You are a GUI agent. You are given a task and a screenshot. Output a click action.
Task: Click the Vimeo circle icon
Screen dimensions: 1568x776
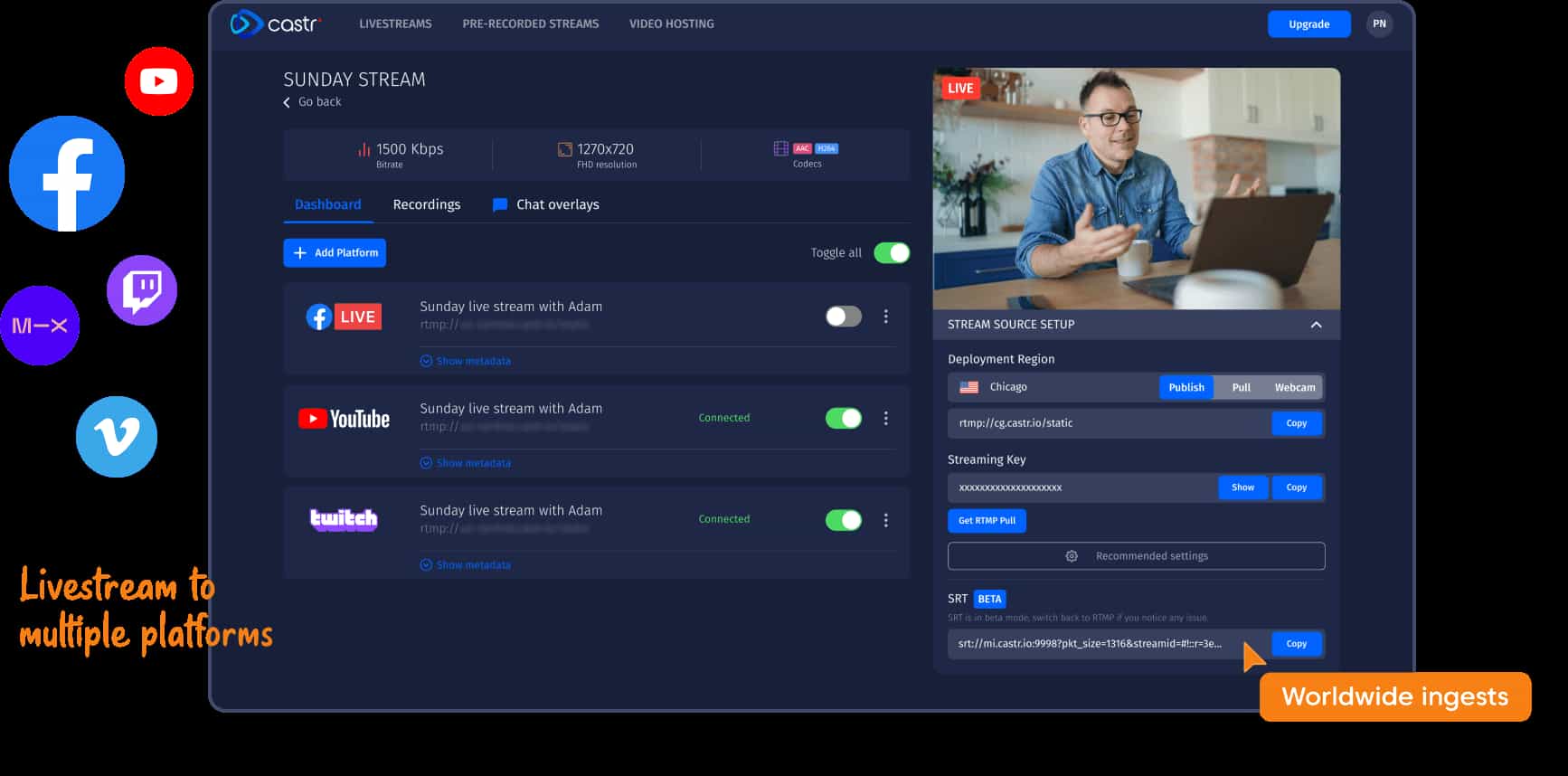pyautogui.click(x=117, y=437)
